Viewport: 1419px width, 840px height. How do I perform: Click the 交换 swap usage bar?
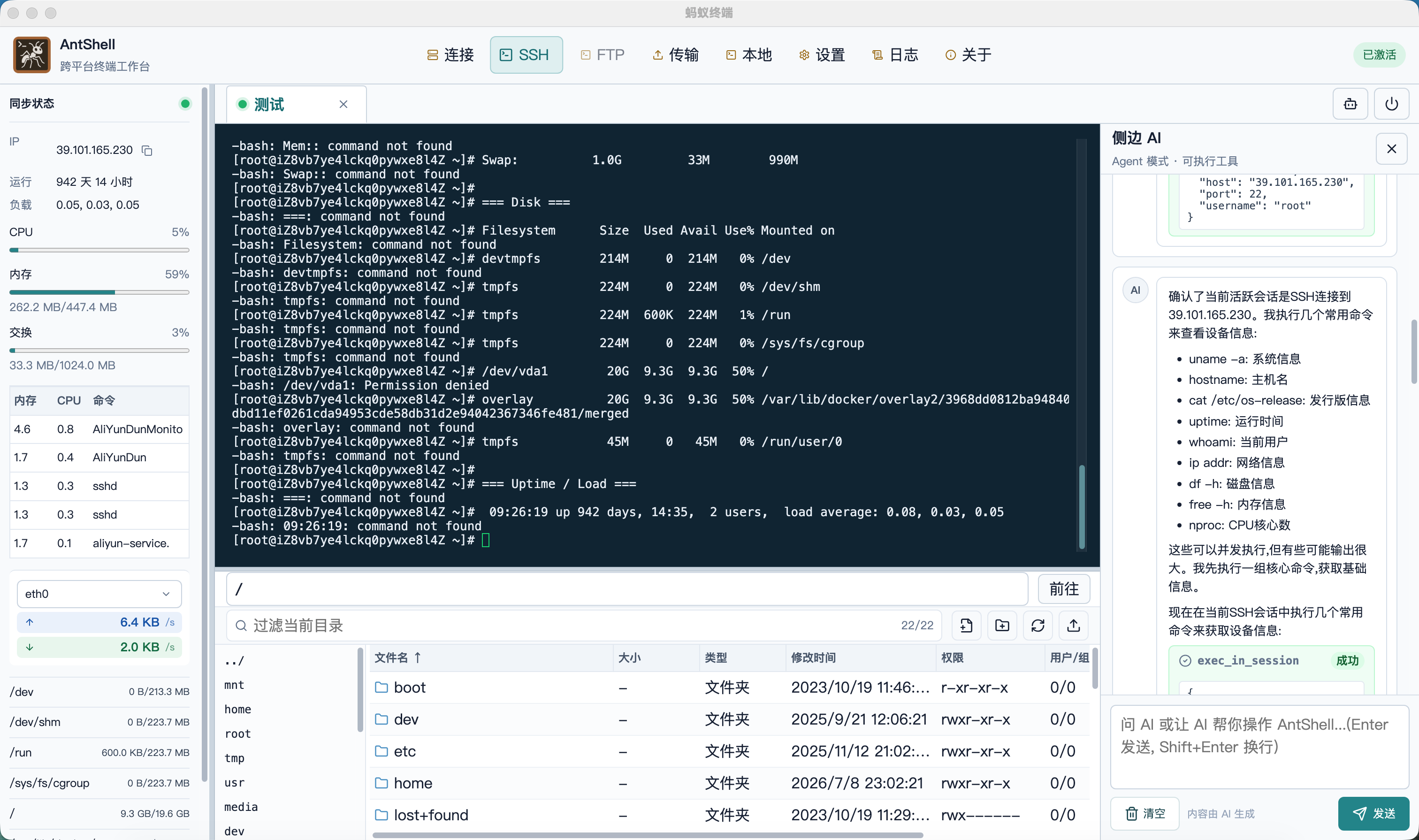[x=99, y=351]
